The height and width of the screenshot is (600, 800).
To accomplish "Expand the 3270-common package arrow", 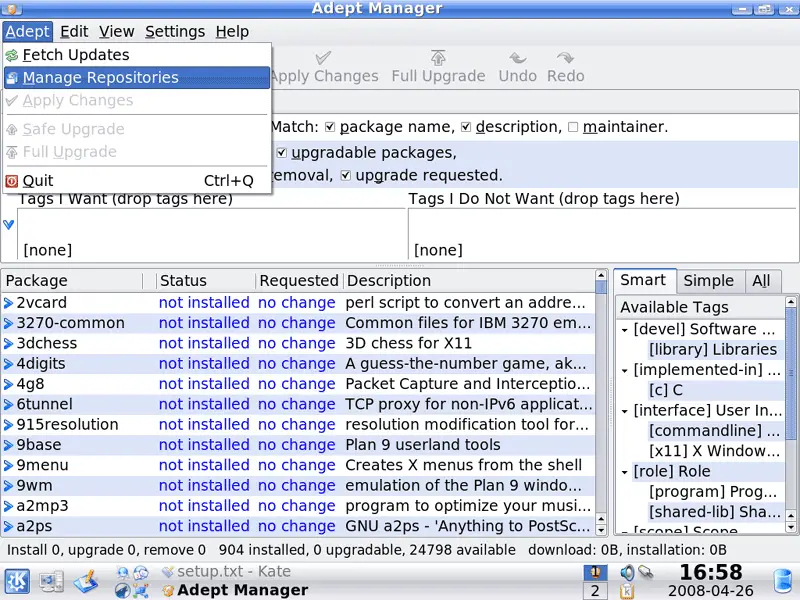I will [x=8, y=323].
